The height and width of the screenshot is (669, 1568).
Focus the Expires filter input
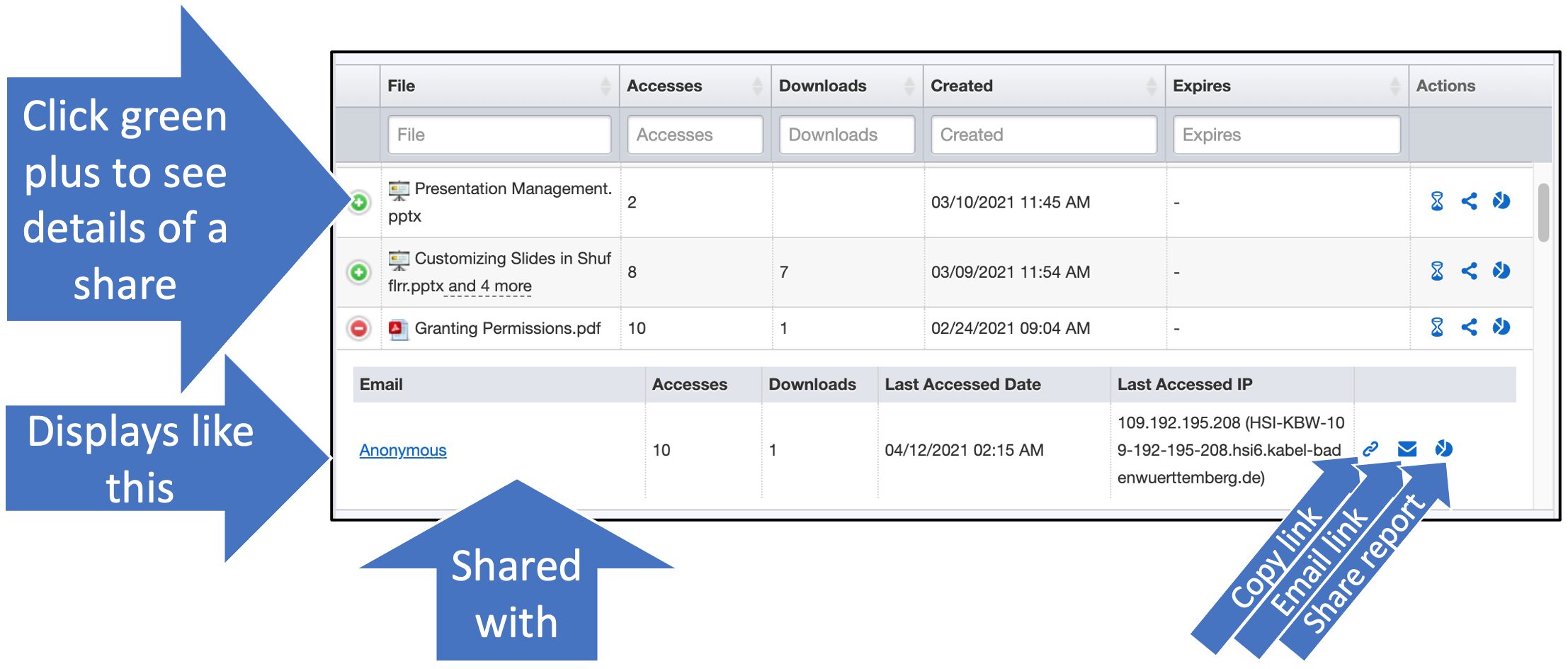pos(1287,135)
